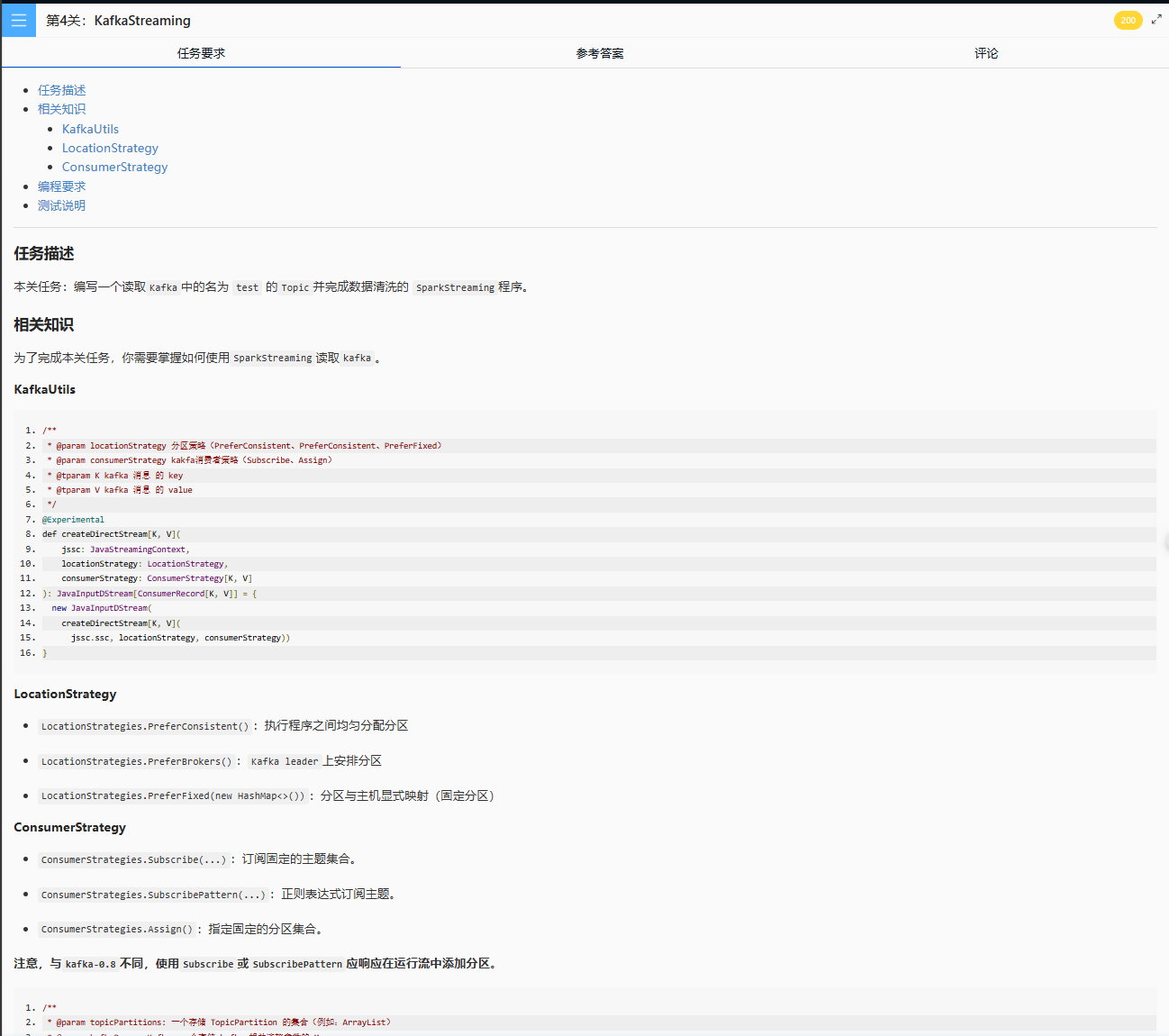The image size is (1169, 1036).
Task: Open the LocationStrategy contents link
Action: [x=110, y=148]
